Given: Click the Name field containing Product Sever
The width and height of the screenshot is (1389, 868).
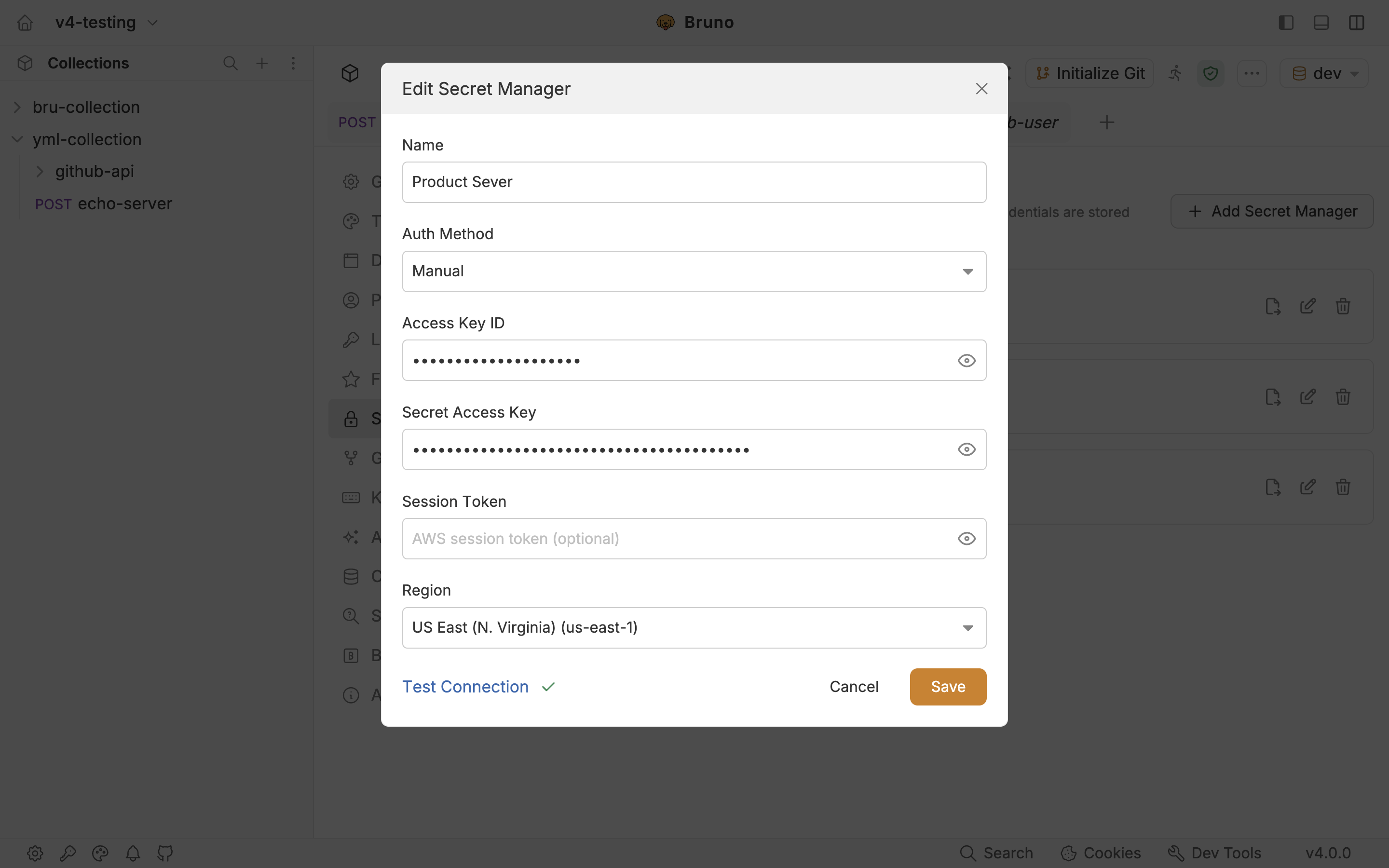Looking at the screenshot, I should coord(694,182).
